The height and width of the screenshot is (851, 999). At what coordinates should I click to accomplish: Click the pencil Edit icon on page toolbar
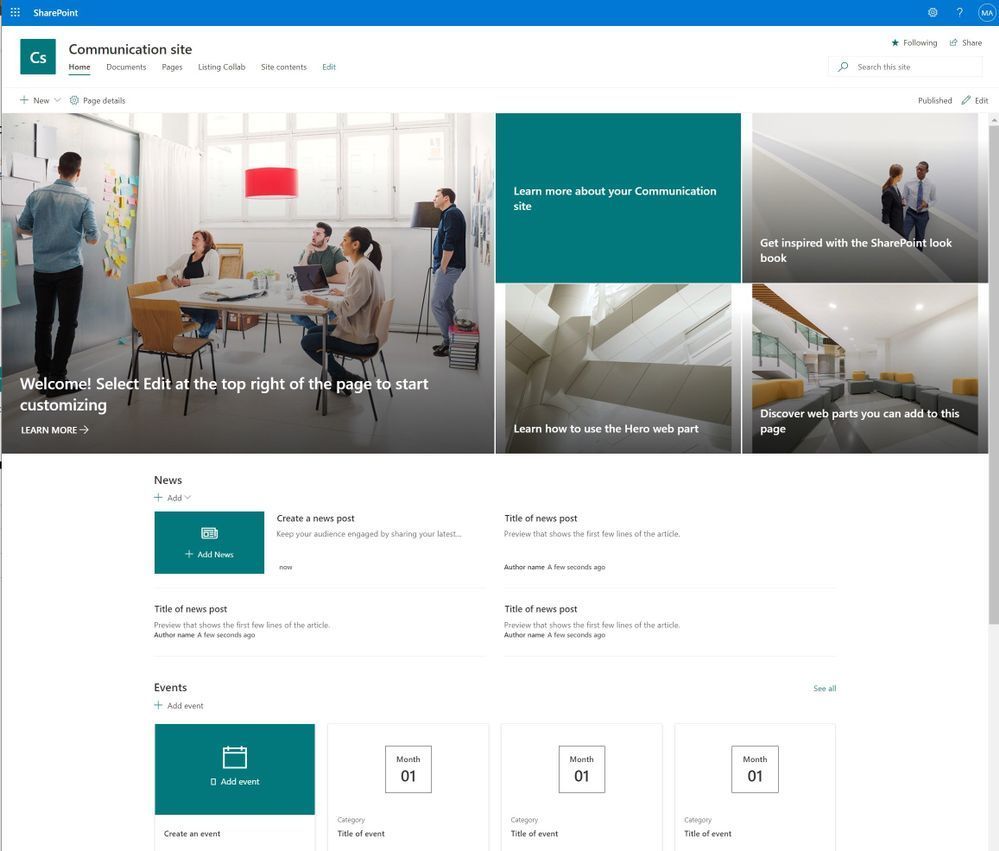pos(966,100)
